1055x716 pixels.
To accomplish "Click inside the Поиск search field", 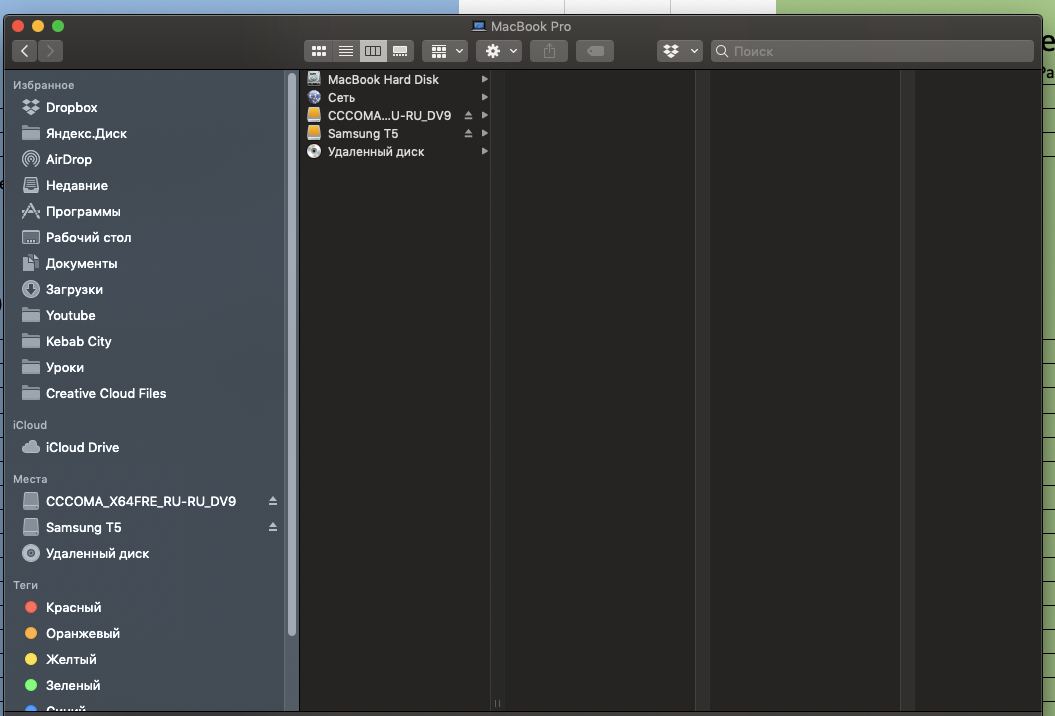I will coord(872,51).
